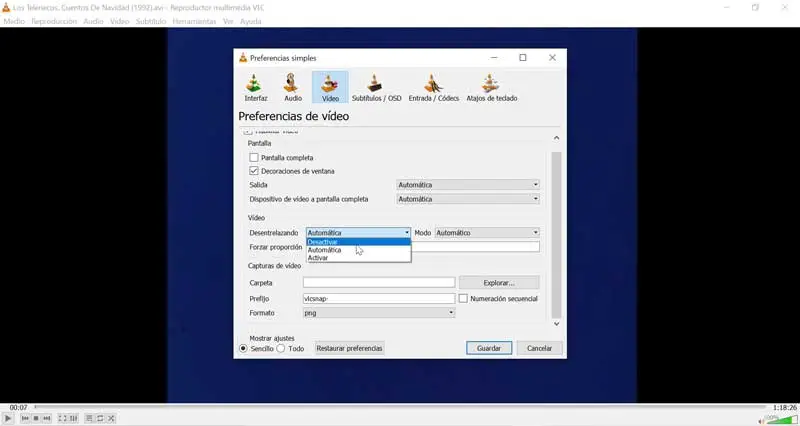This screenshot has width=800, height=426.
Task: Enable Pantalla completa checkbox
Action: tap(254, 158)
